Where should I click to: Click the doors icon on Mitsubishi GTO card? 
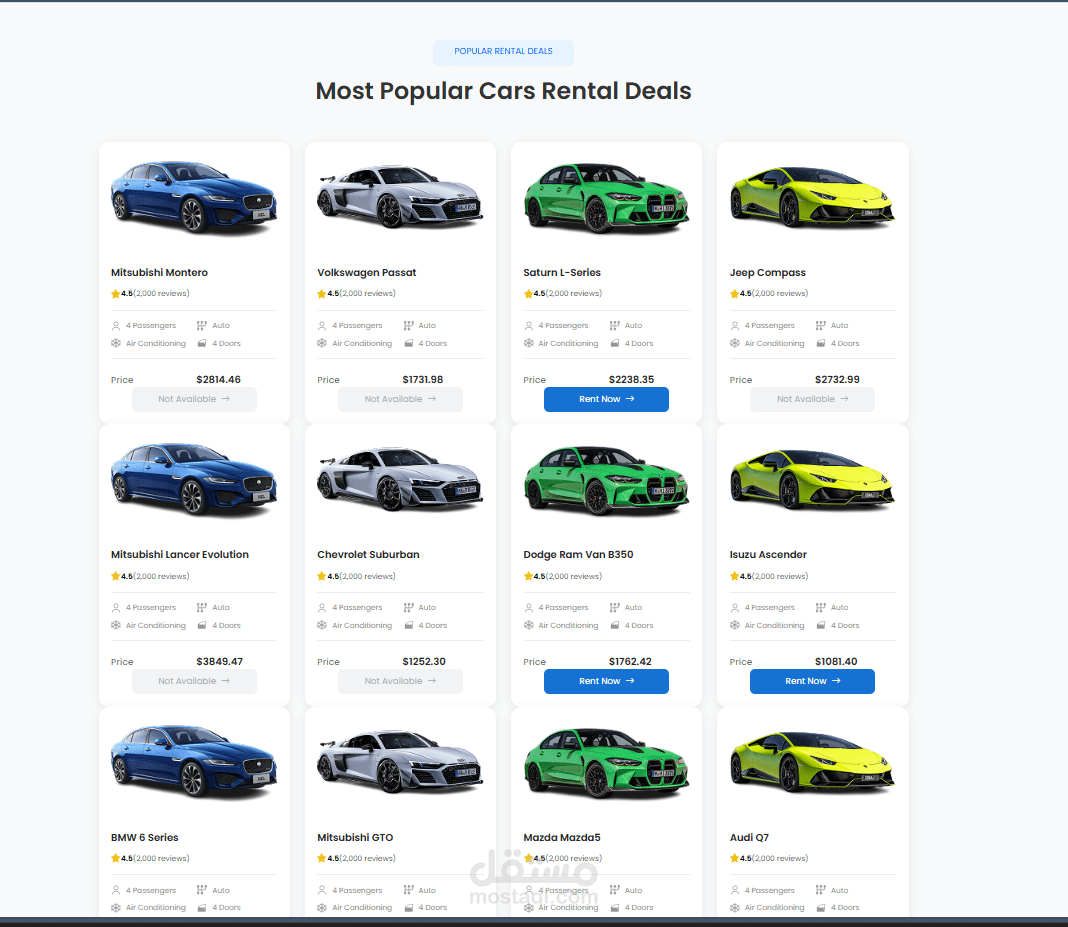click(409, 908)
